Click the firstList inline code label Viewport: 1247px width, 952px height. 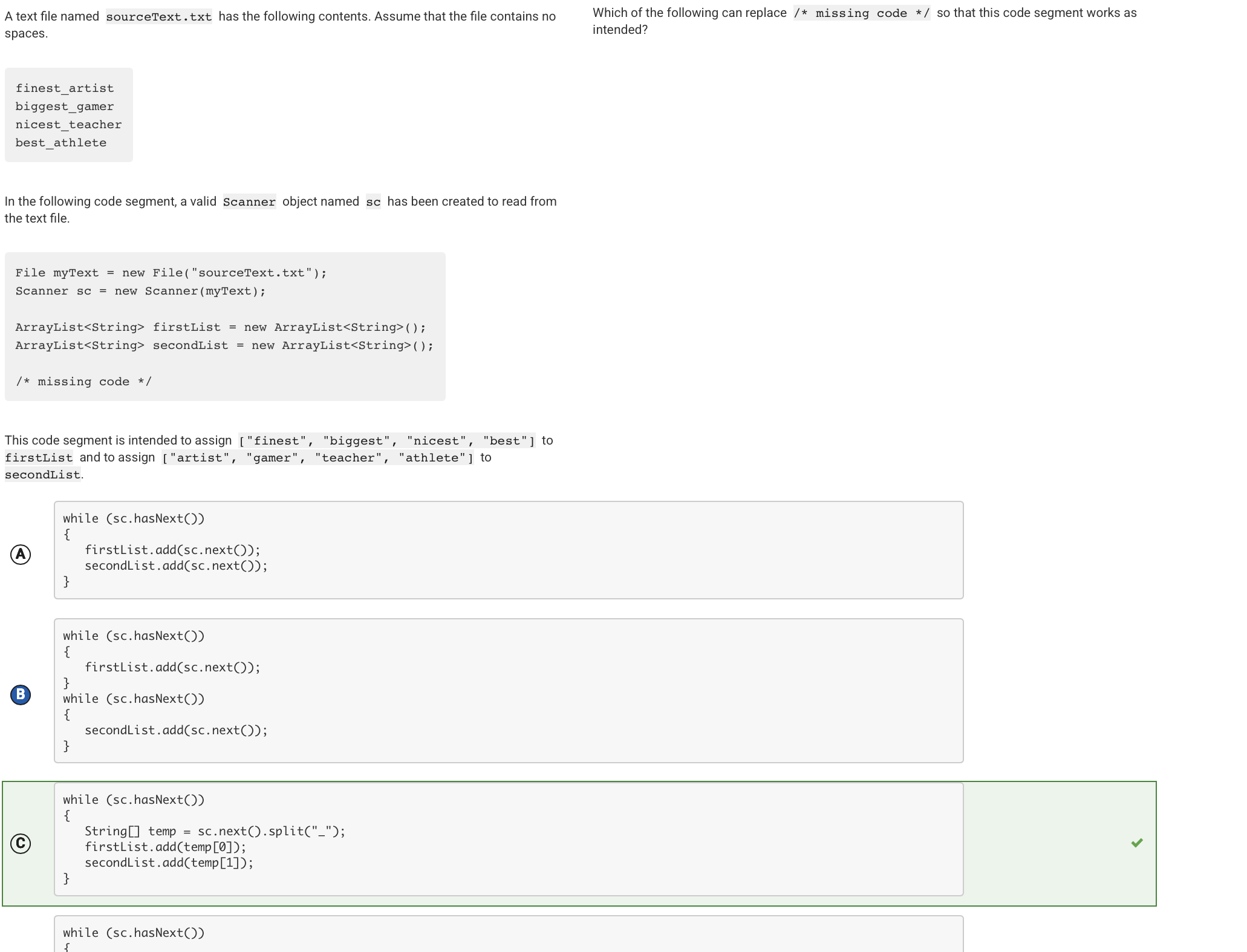coord(39,458)
